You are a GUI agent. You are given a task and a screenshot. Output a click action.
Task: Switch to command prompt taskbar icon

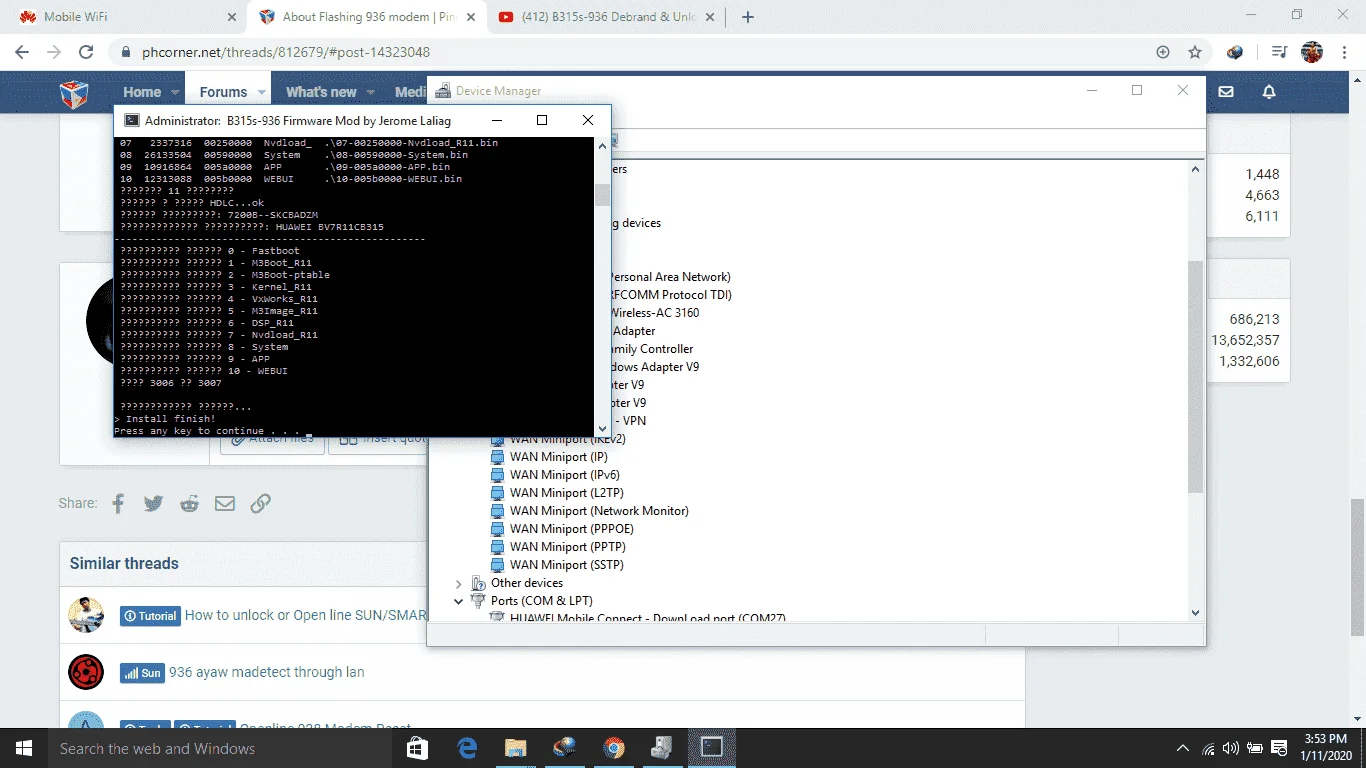[x=711, y=748]
